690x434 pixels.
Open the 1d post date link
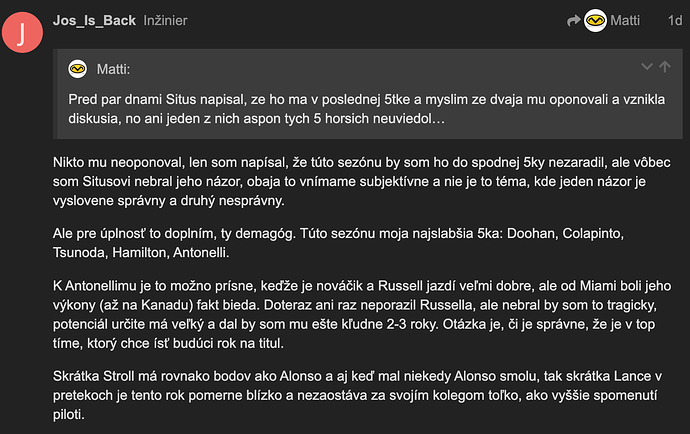tap(675, 20)
